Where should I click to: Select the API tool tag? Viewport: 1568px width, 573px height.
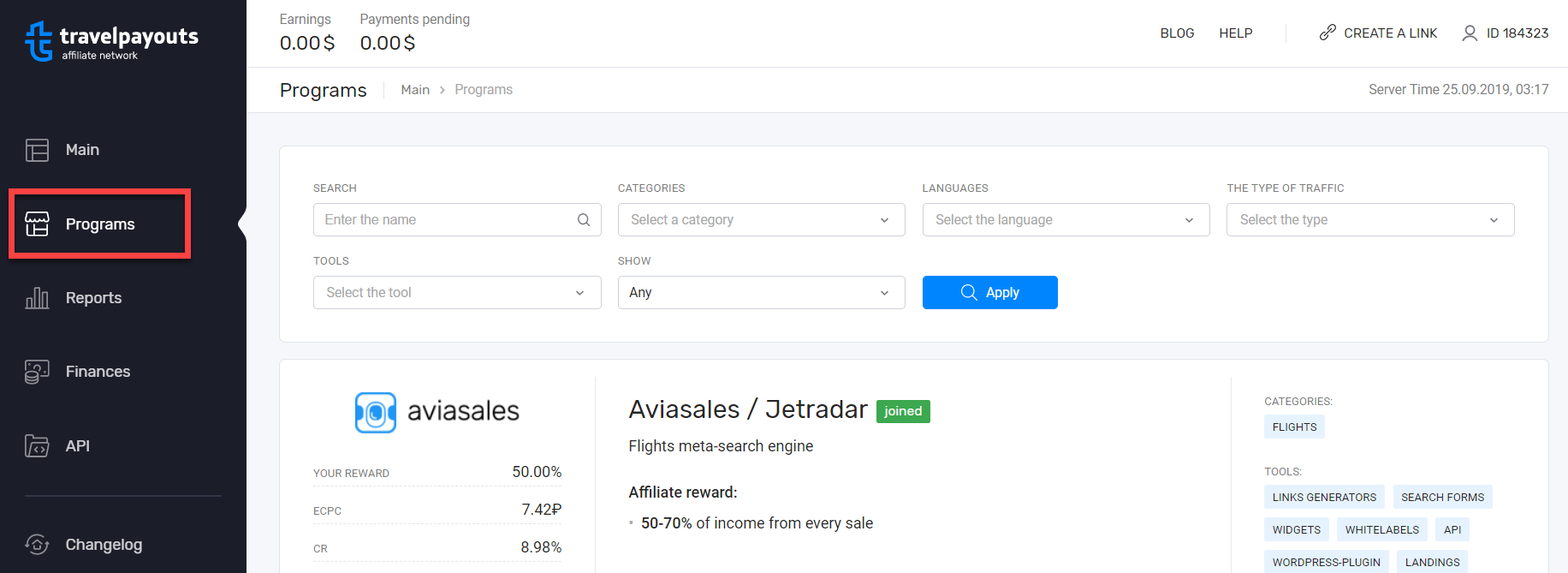click(x=1452, y=529)
